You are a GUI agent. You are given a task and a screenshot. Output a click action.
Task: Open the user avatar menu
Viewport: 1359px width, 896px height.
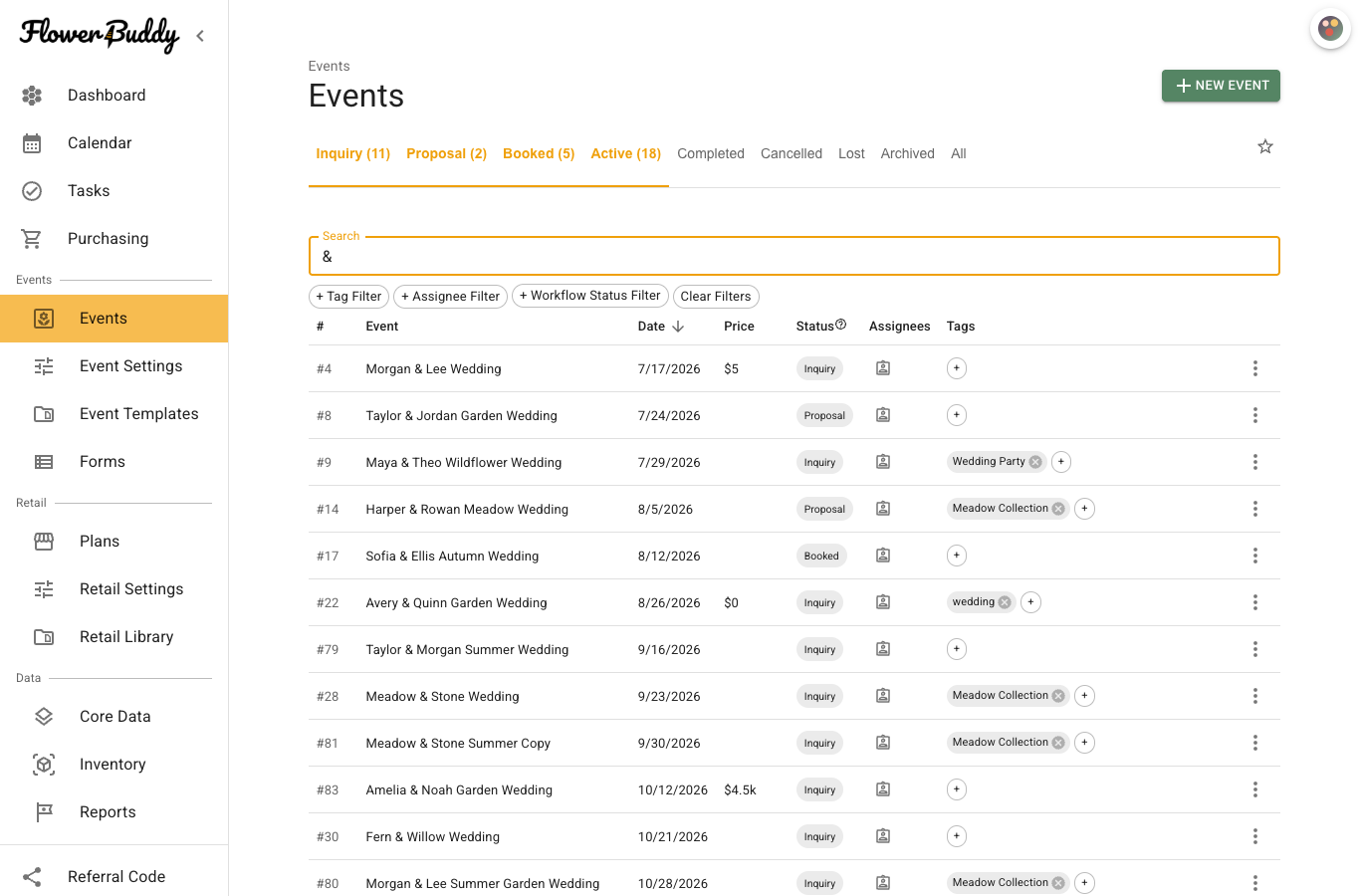click(1330, 29)
